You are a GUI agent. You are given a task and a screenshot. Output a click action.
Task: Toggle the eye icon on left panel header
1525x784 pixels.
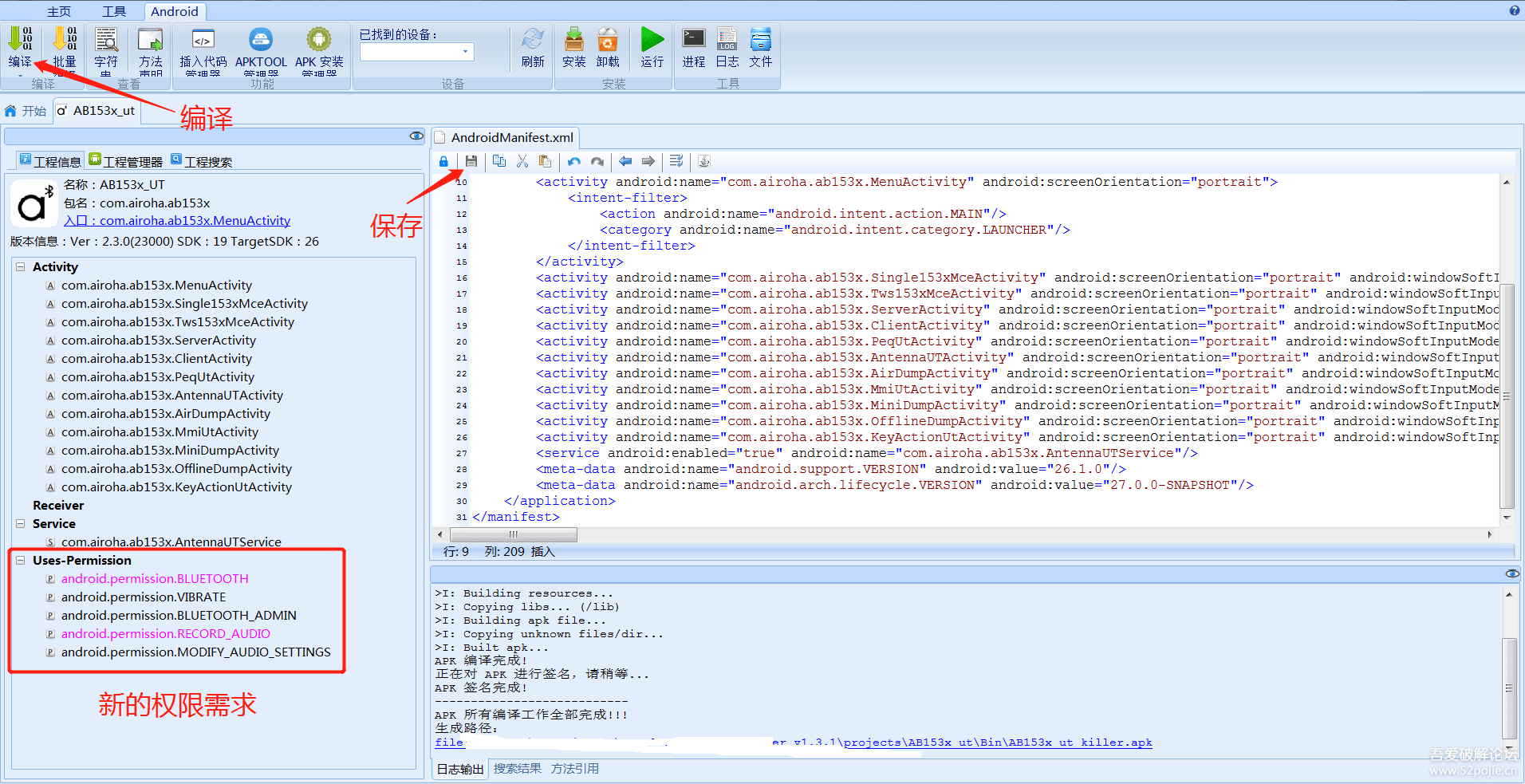[416, 136]
